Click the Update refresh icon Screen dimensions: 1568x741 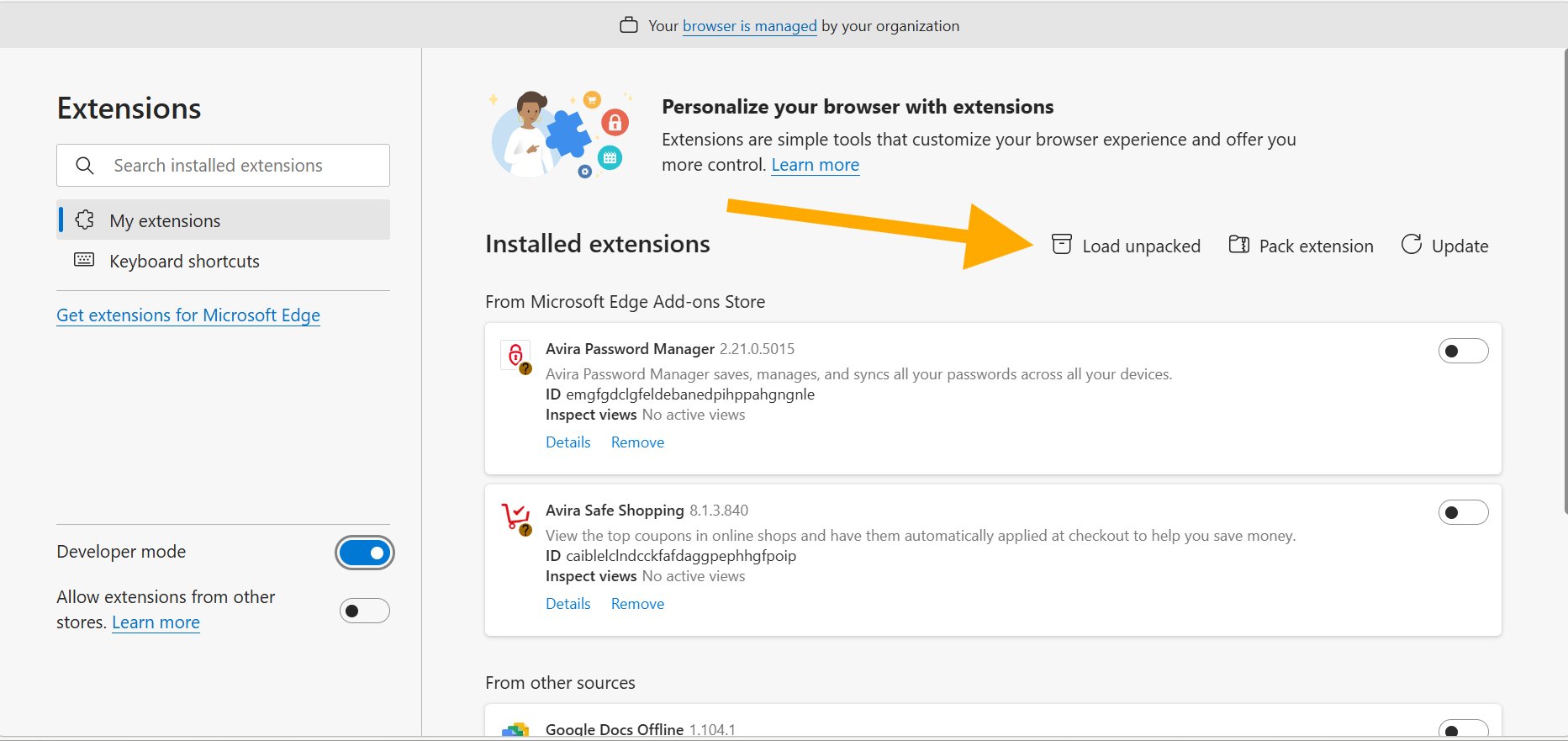[x=1412, y=245]
